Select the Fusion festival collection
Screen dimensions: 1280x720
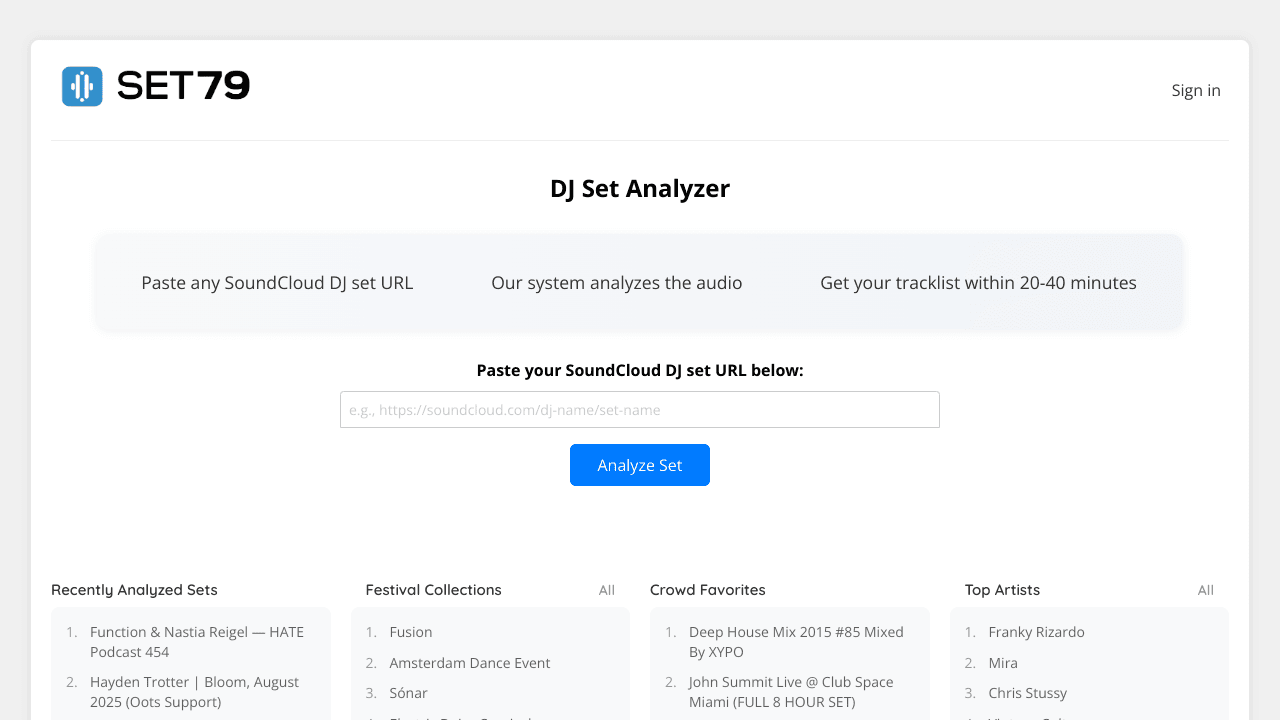click(x=411, y=632)
